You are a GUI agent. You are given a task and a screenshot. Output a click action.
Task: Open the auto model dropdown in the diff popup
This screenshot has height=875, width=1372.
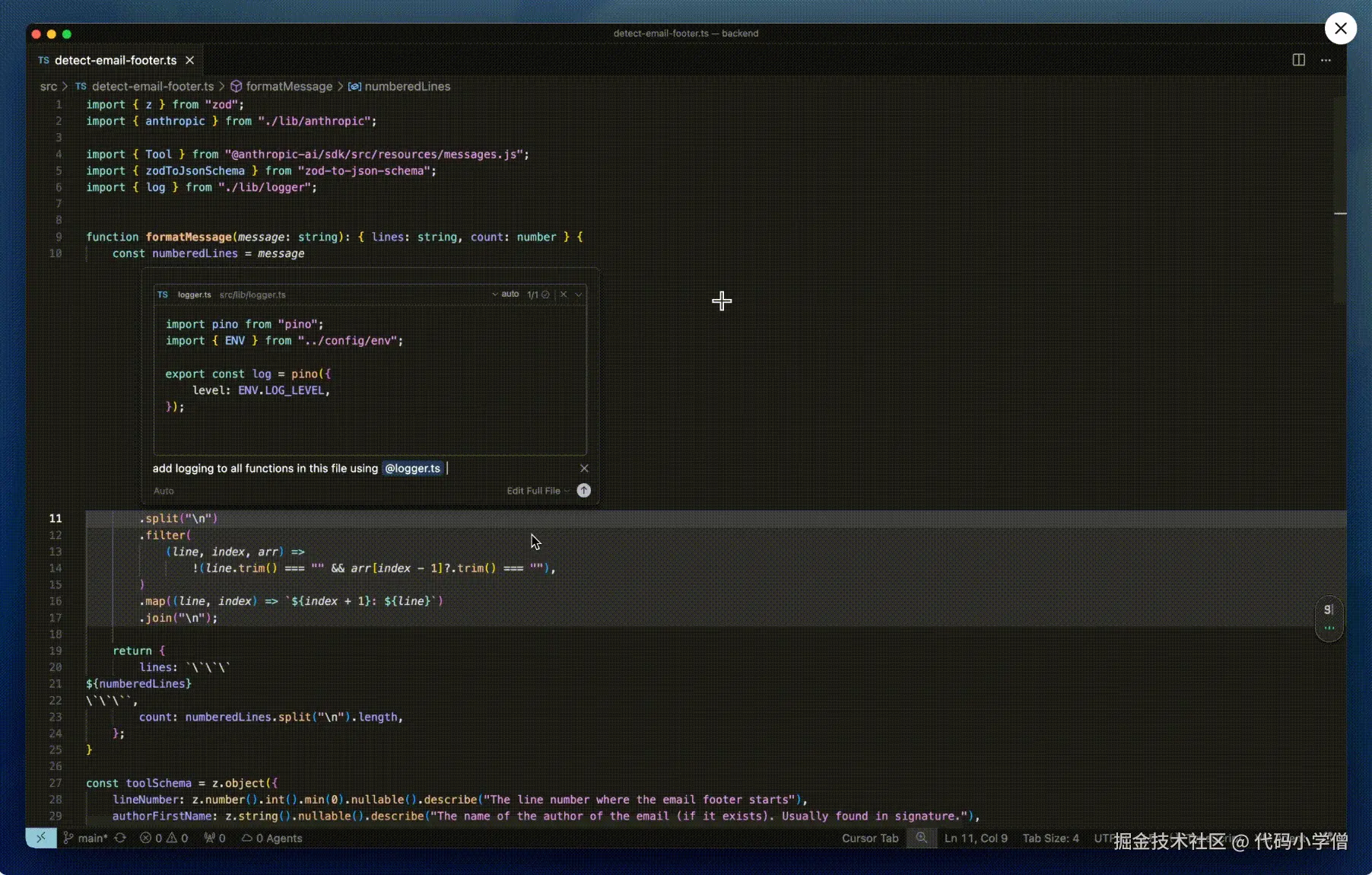tap(507, 294)
